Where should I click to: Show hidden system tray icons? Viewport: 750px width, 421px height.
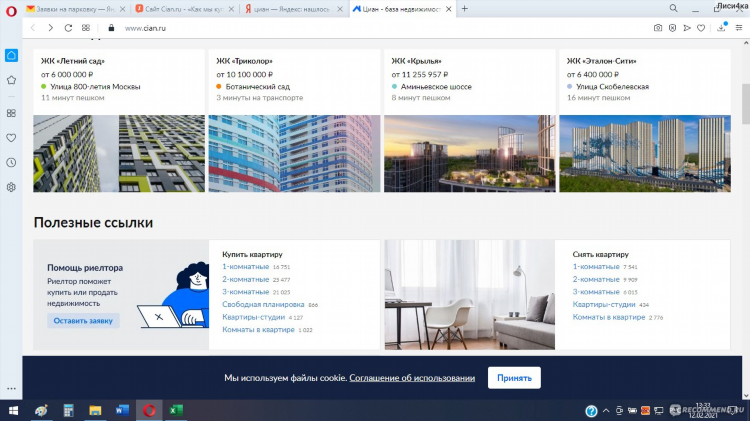606,411
